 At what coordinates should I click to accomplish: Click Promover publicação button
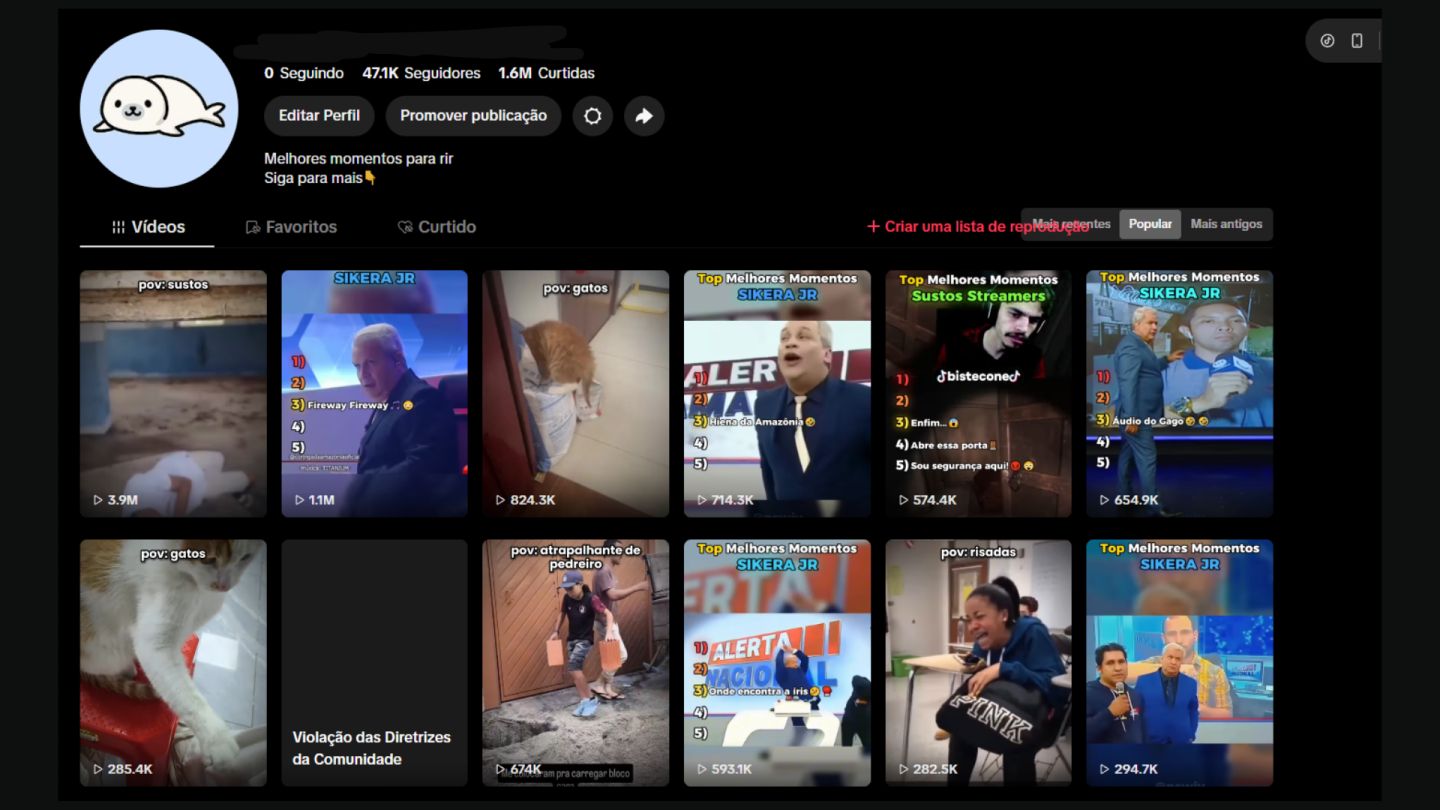(473, 116)
